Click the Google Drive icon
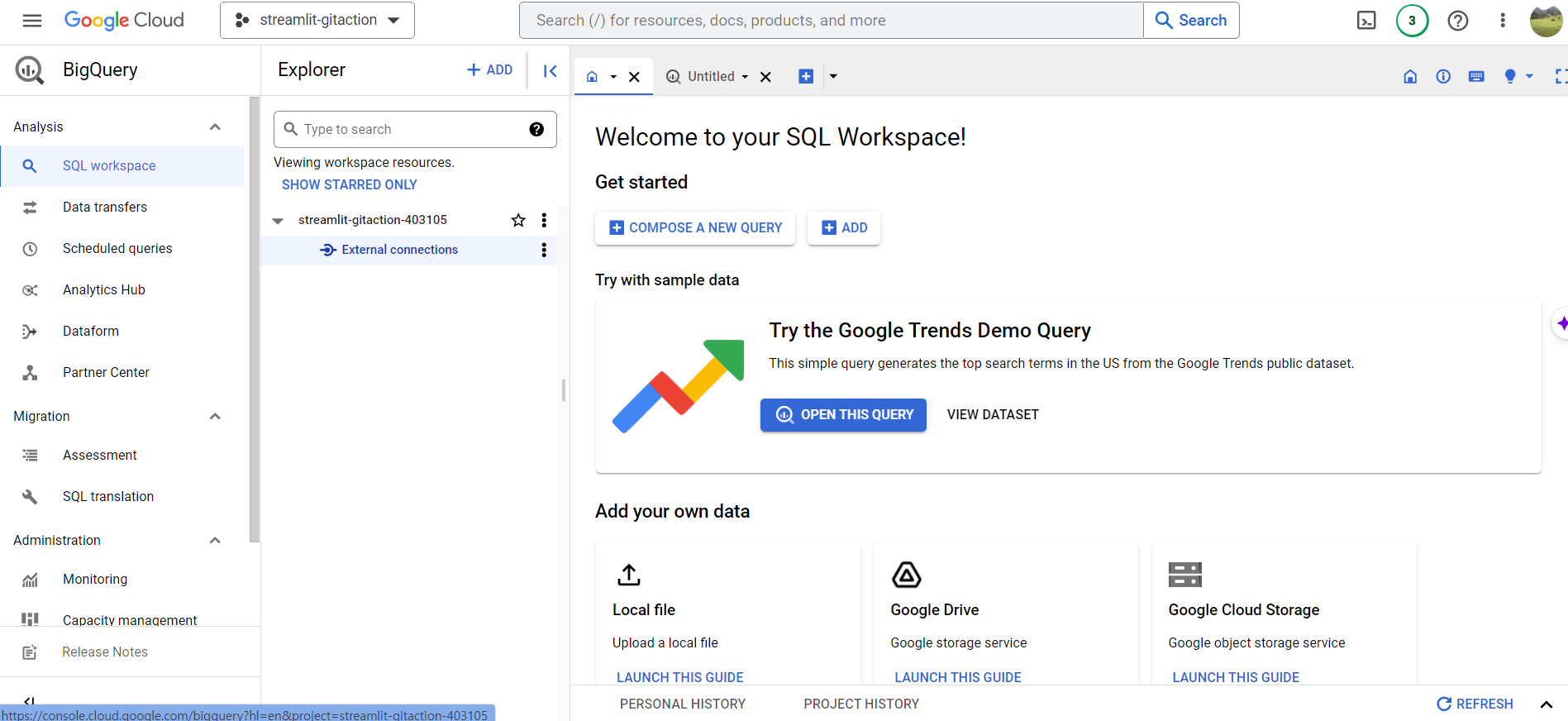 click(907, 575)
